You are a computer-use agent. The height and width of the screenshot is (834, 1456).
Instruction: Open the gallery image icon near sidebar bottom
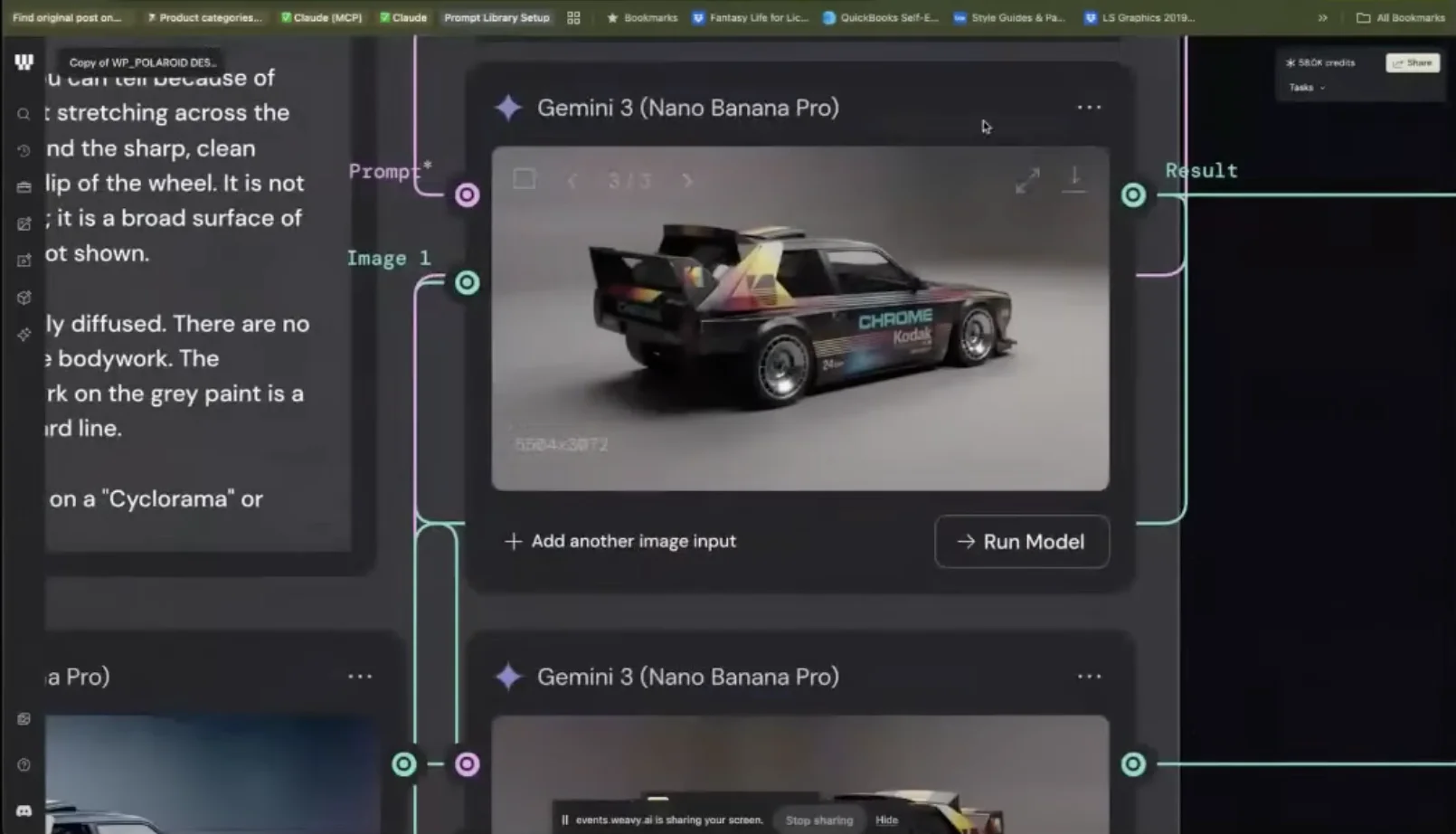click(24, 719)
